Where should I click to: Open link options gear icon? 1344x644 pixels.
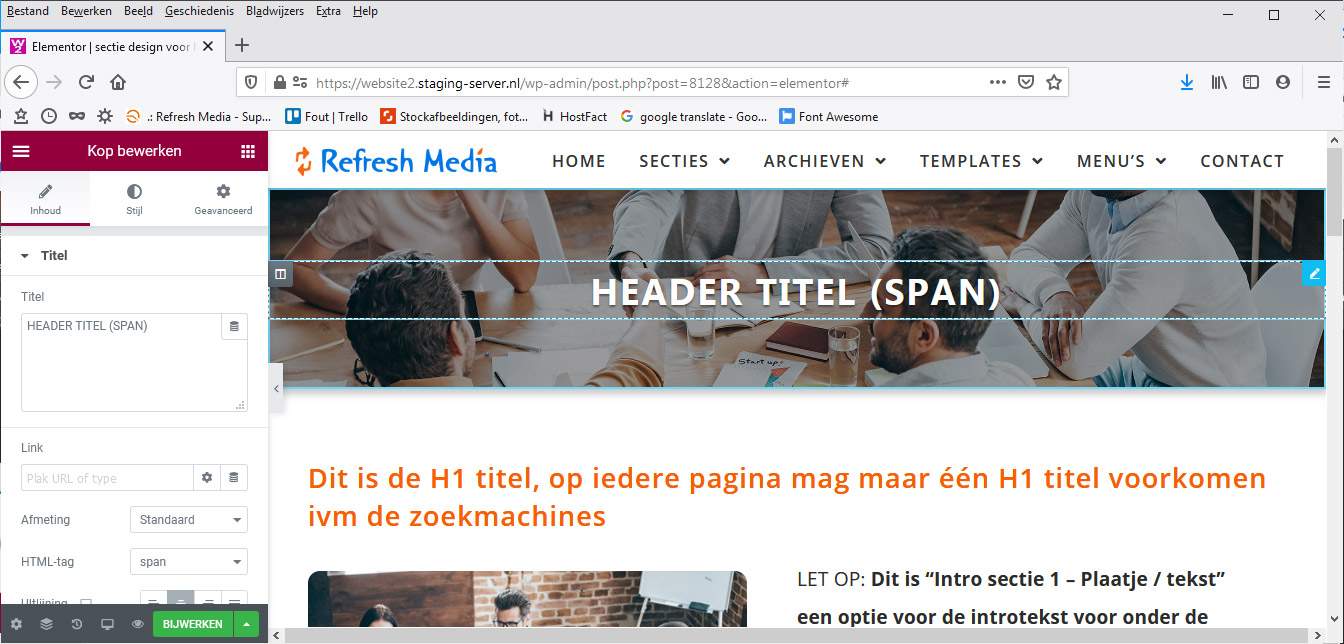(x=207, y=478)
